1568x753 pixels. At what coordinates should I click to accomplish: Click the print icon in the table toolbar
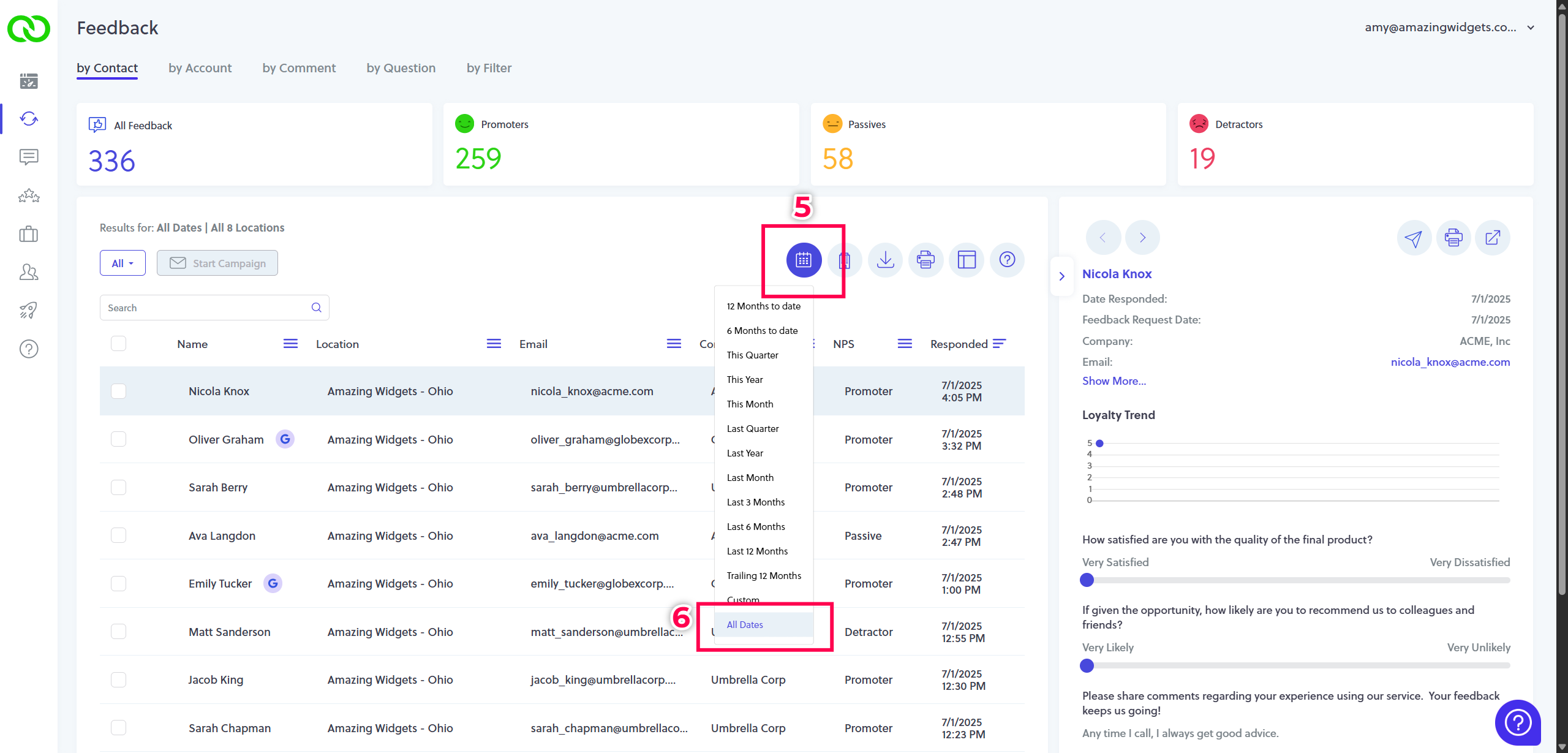coord(925,260)
